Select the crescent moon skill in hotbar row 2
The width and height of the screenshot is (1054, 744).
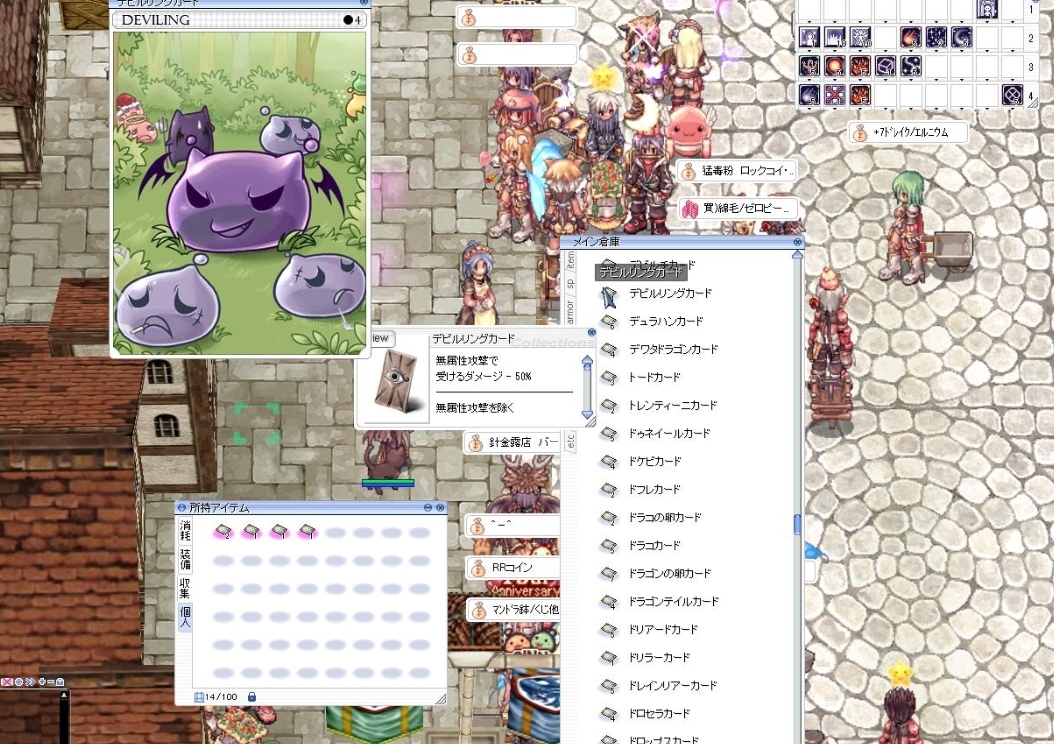click(x=961, y=37)
